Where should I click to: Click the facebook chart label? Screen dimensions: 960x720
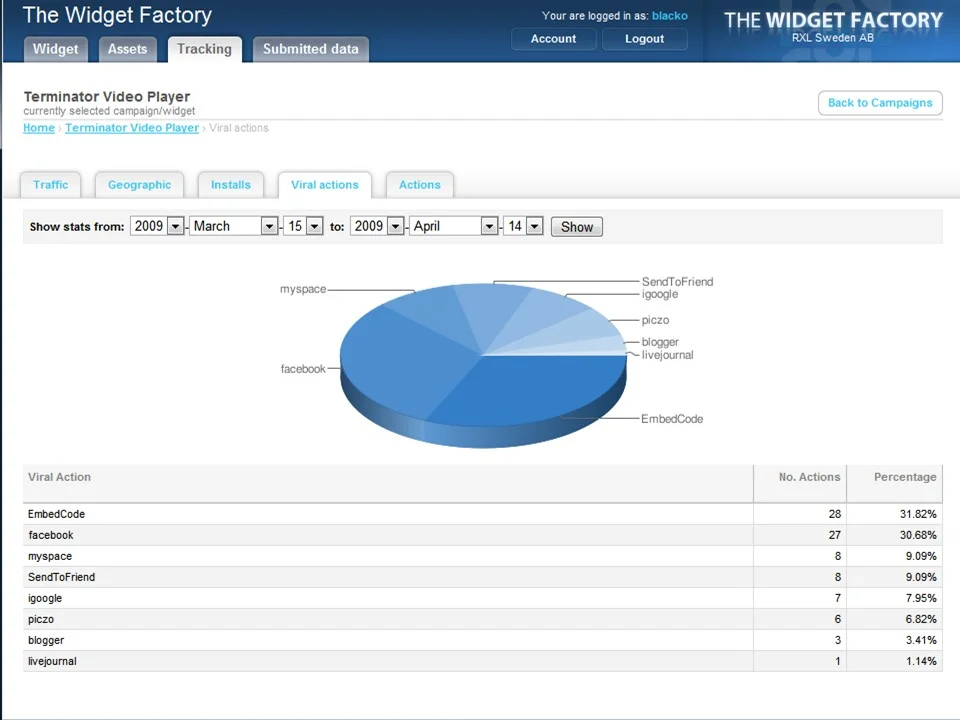[x=303, y=369]
